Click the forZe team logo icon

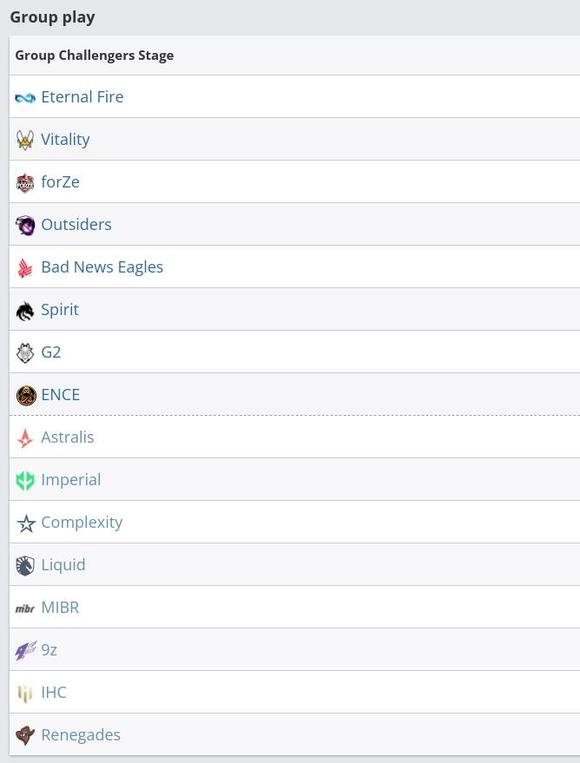pyautogui.click(x=25, y=183)
